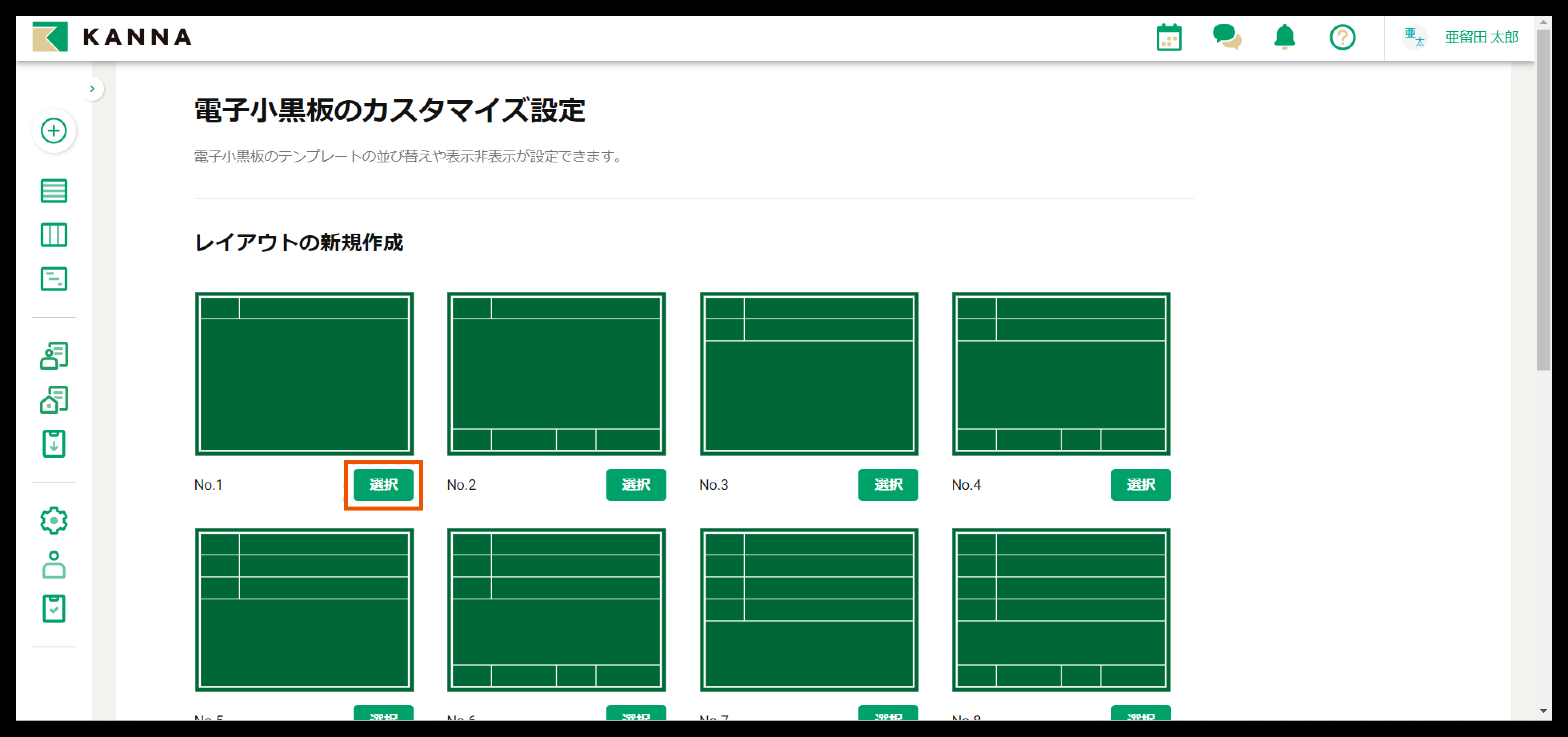Open the gantt chart sidebar icon
The image size is (1568, 737).
point(54,279)
